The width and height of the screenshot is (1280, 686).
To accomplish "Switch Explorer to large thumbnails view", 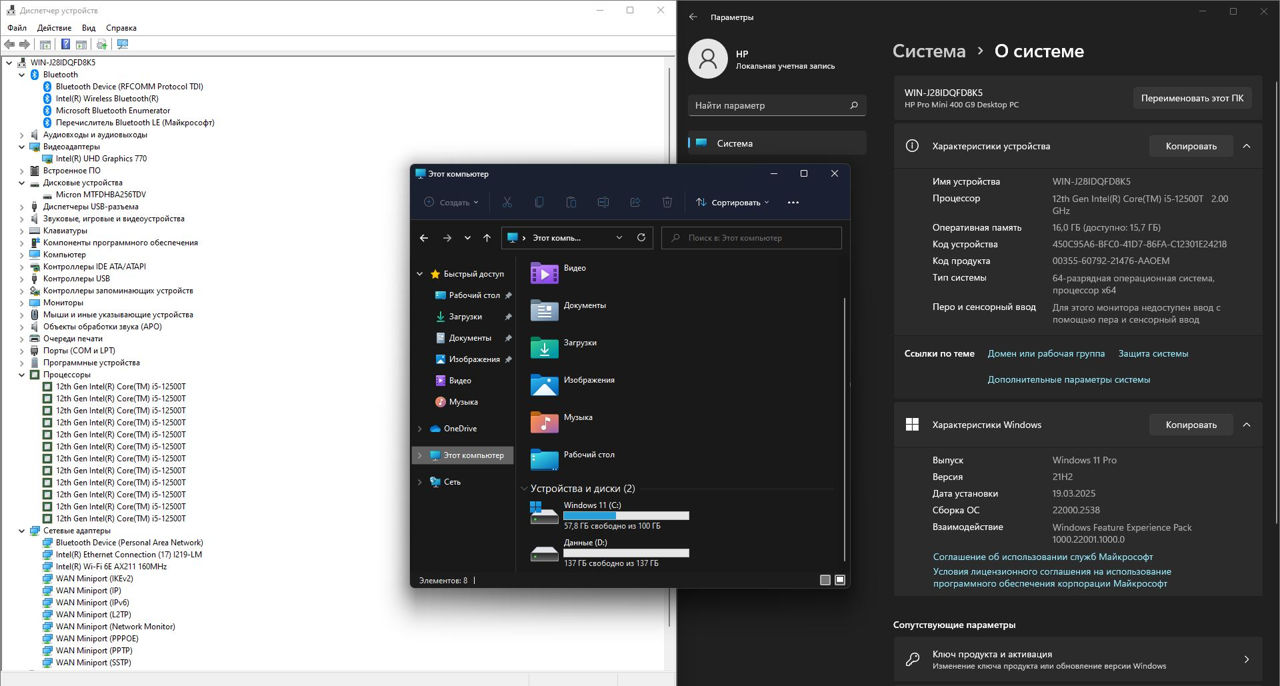I will [x=840, y=580].
